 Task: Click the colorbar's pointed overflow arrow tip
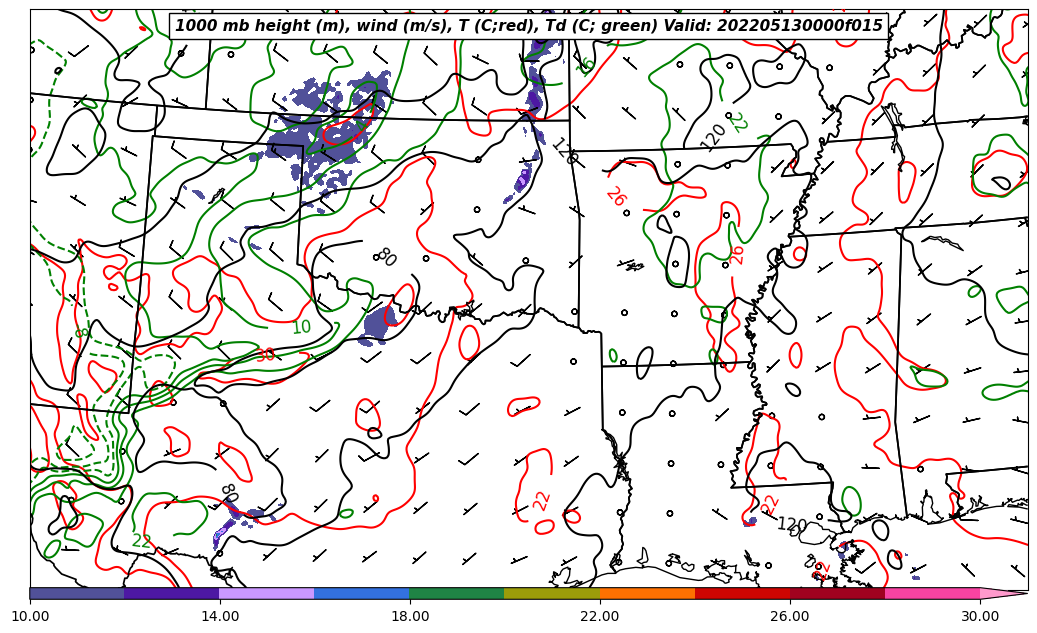tap(1004, 593)
